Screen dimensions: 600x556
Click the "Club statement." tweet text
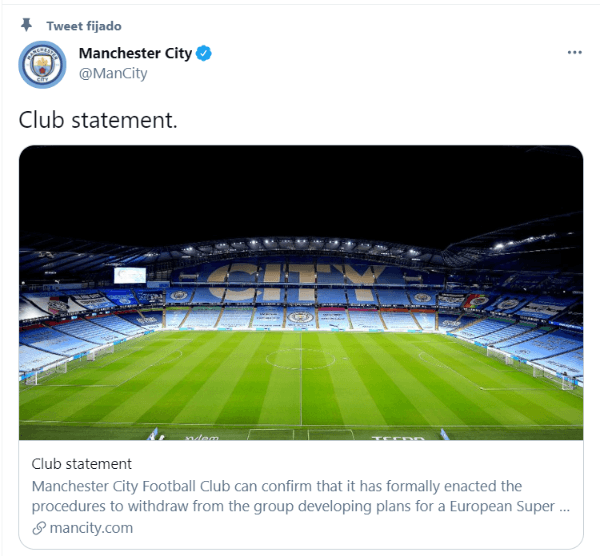point(98,120)
